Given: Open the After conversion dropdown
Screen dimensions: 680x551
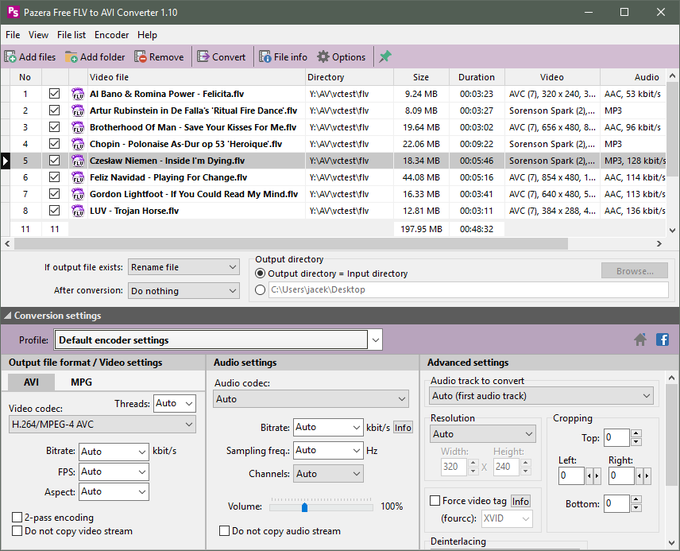Looking at the screenshot, I should pos(183,290).
